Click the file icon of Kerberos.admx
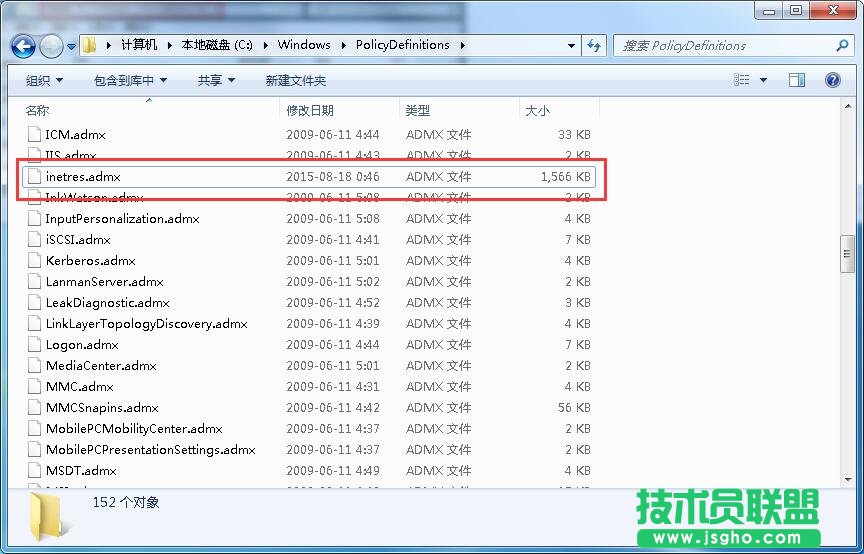Viewport: 864px width, 554px height. pyautogui.click(x=34, y=261)
